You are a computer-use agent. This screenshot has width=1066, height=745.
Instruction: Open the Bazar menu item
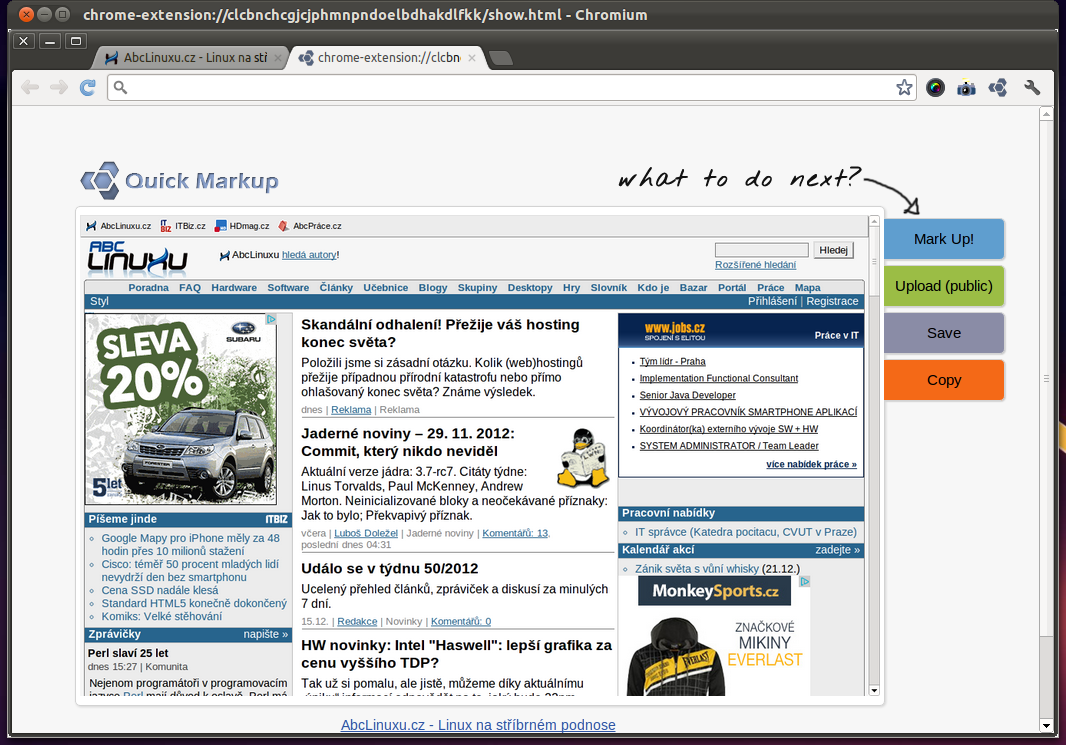[693, 288]
